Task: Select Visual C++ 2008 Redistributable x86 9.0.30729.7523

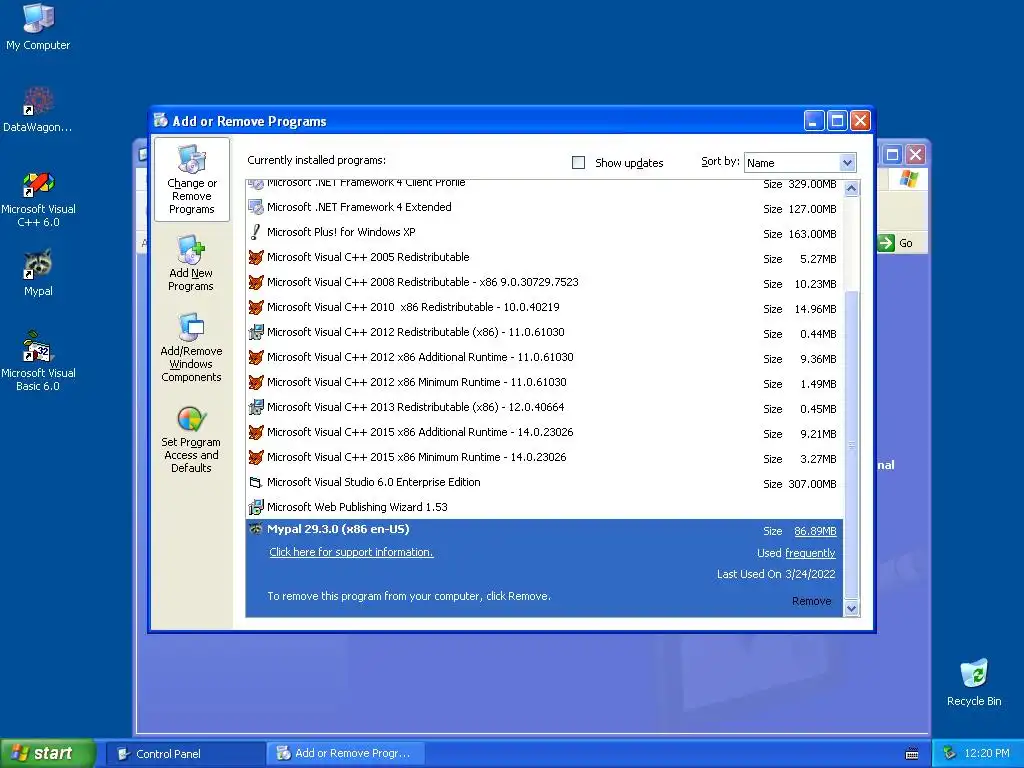Action: click(x=545, y=282)
